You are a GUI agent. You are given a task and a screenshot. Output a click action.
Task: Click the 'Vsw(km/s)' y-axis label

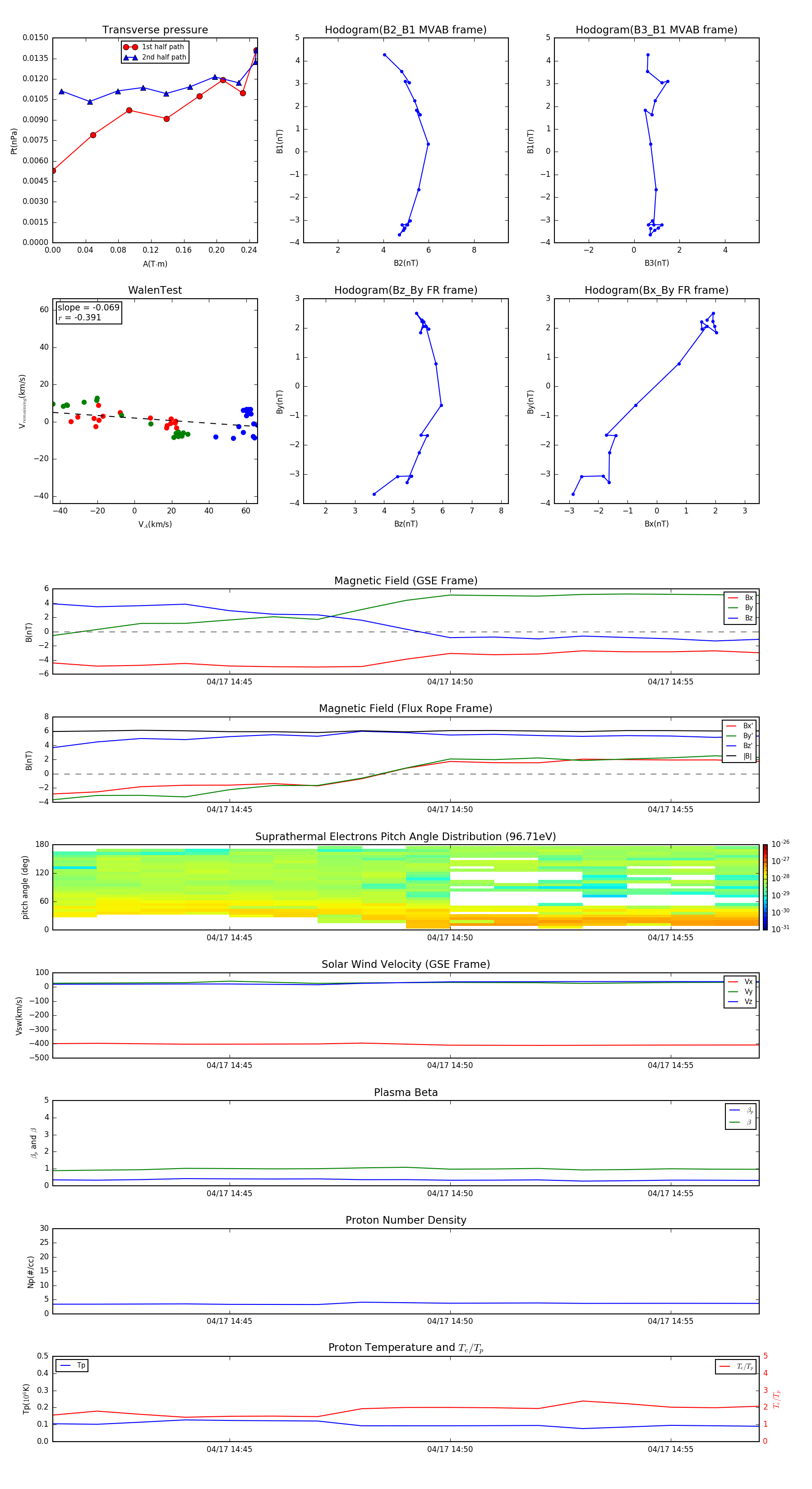pyautogui.click(x=19, y=1016)
